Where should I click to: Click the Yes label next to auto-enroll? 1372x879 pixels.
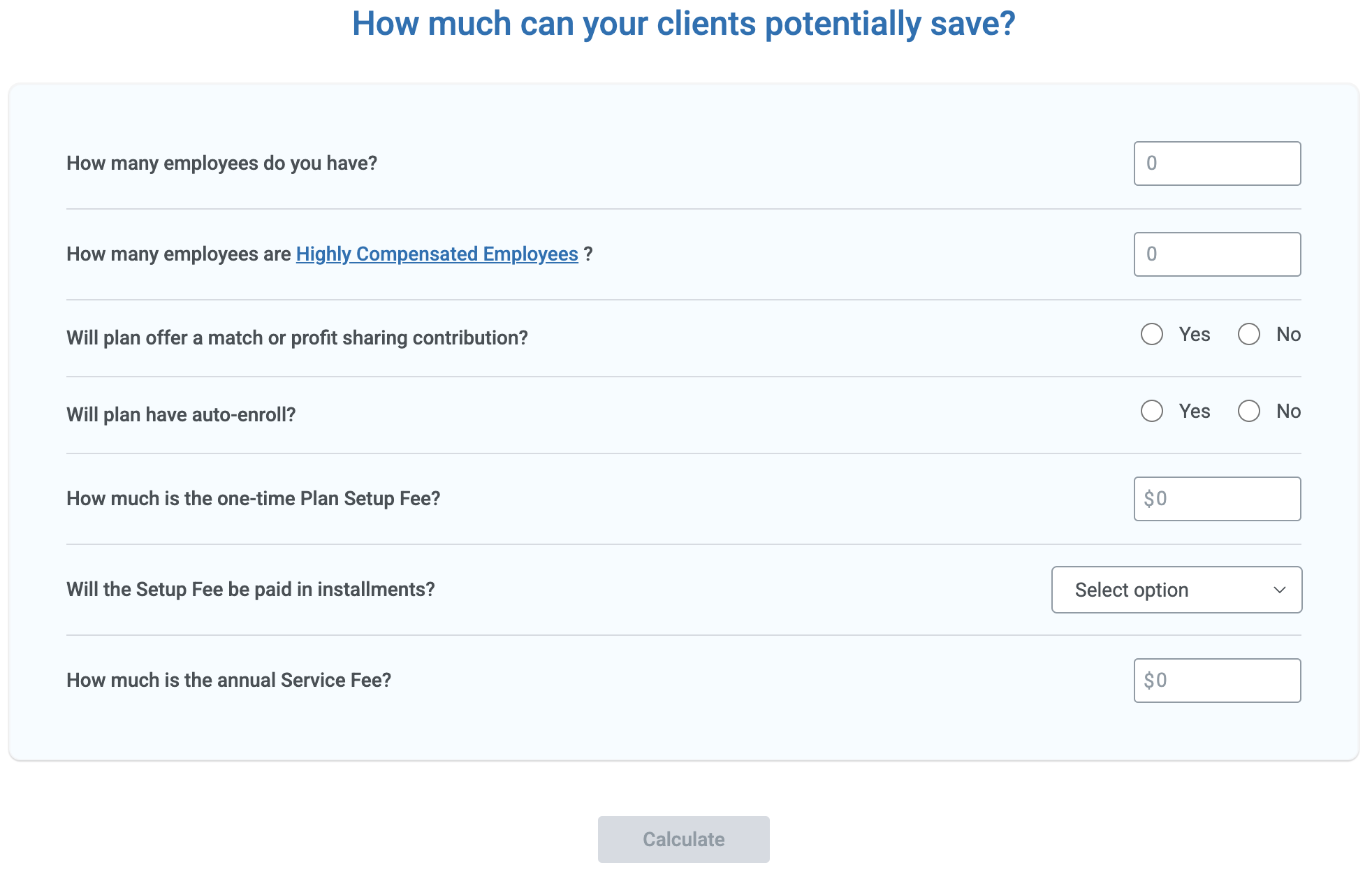coord(1193,412)
